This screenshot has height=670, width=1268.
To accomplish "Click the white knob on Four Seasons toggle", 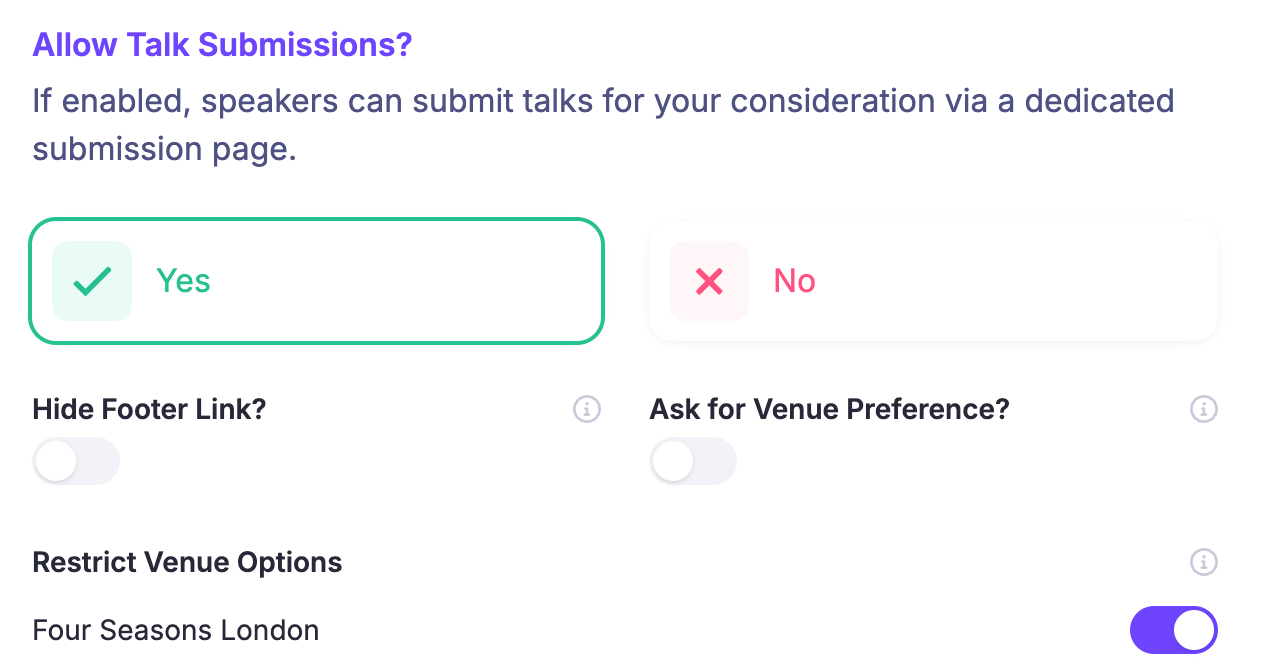I will pos(1194,630).
